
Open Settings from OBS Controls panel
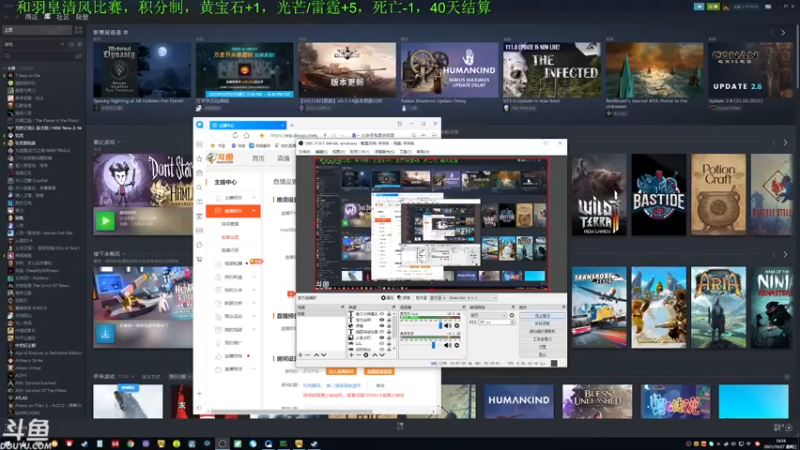point(542,347)
